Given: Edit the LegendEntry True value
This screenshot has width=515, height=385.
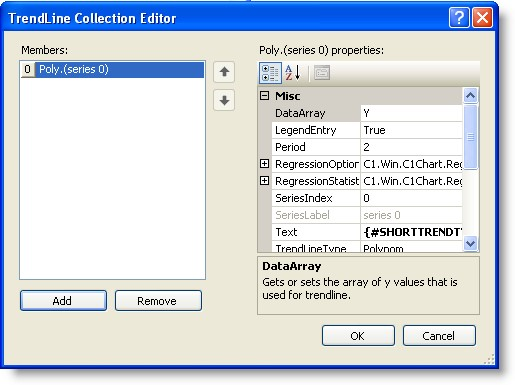Looking at the screenshot, I should point(411,130).
